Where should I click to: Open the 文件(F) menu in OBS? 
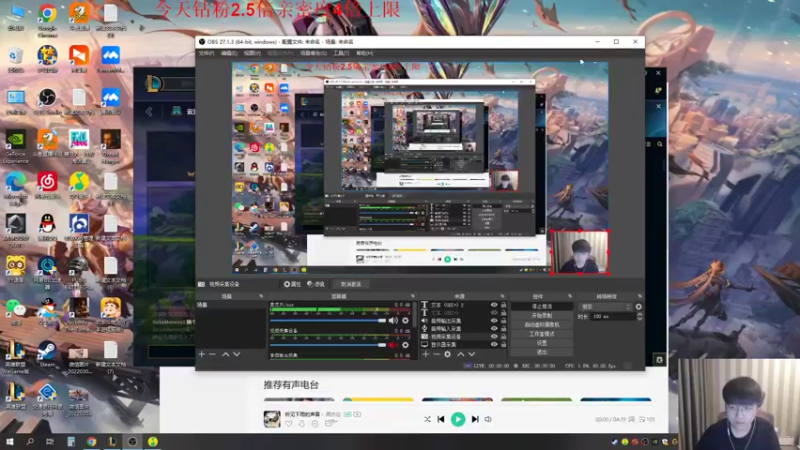[x=206, y=53]
